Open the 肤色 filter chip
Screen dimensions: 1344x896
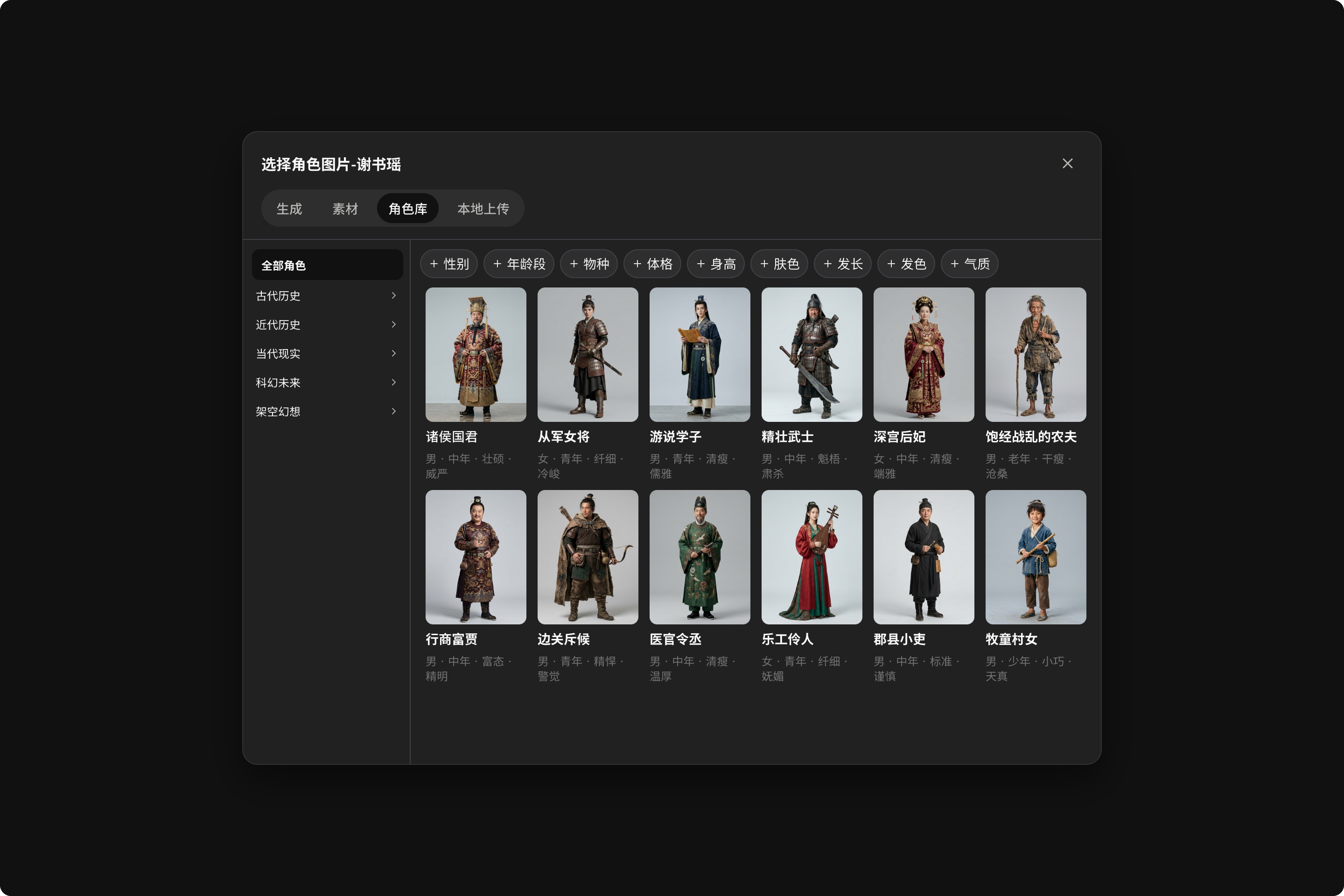coord(779,264)
